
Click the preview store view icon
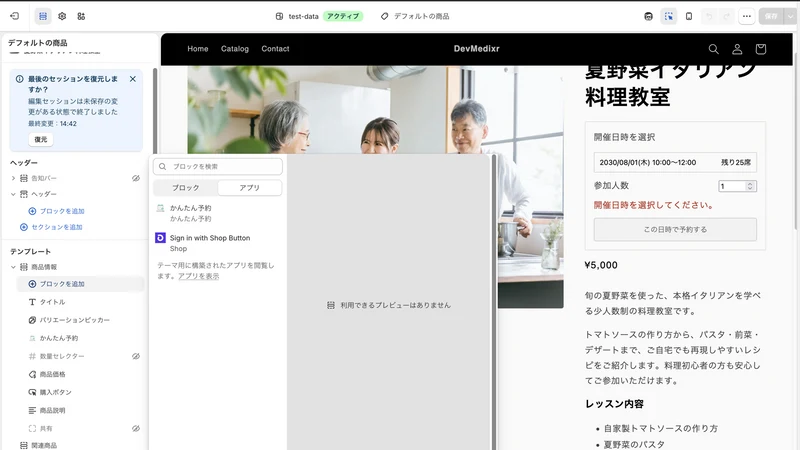(648, 16)
